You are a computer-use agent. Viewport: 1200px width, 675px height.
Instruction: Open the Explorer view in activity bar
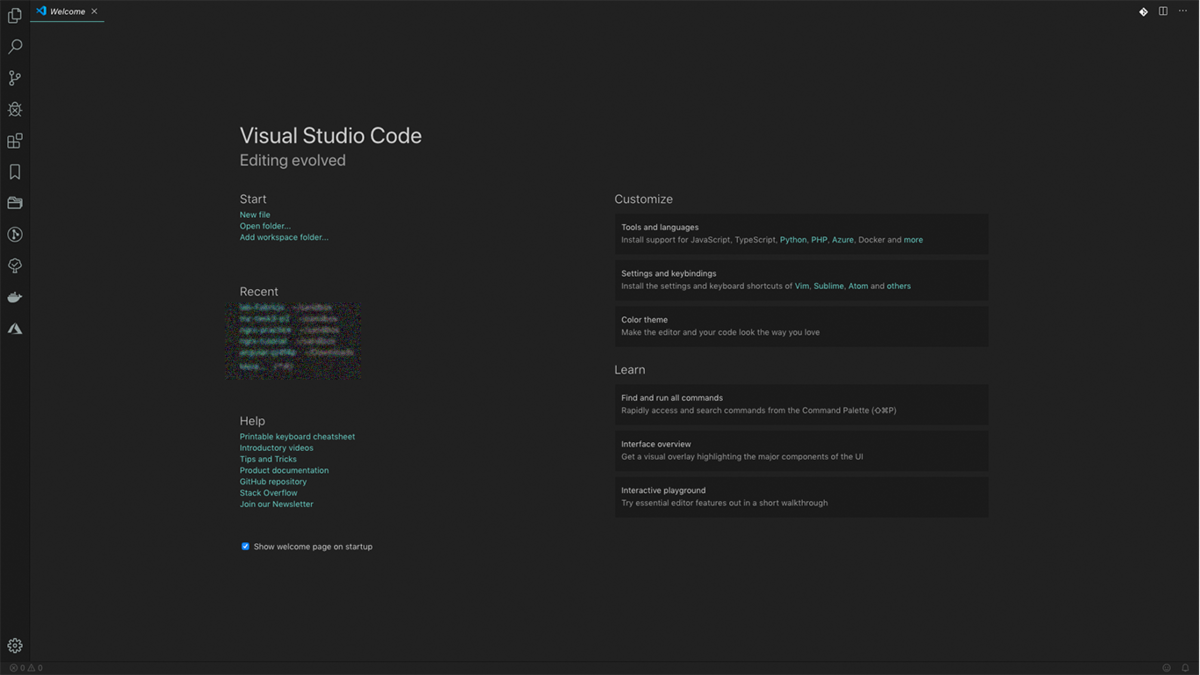15,15
